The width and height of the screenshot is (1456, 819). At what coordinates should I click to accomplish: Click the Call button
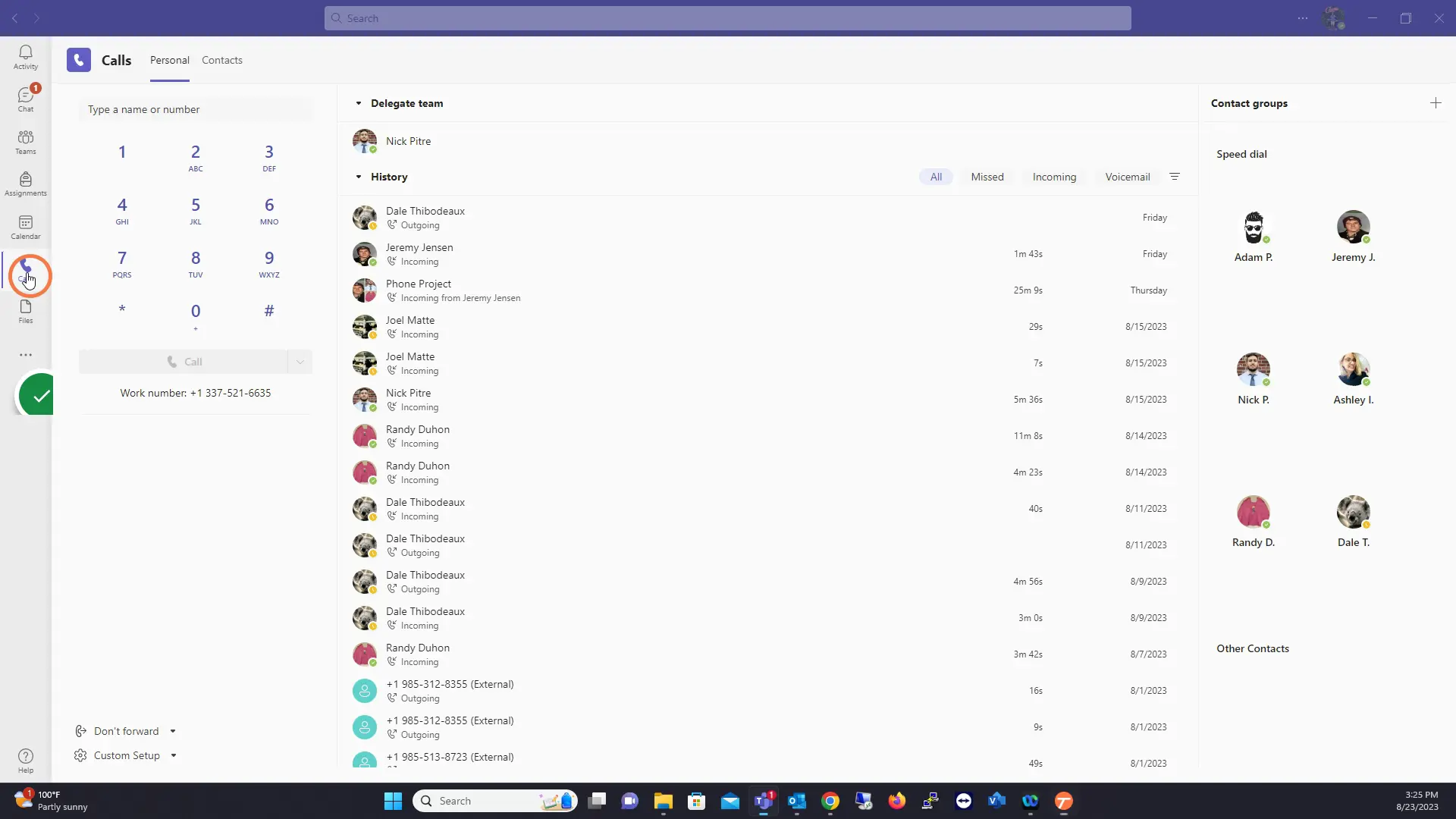point(184,362)
